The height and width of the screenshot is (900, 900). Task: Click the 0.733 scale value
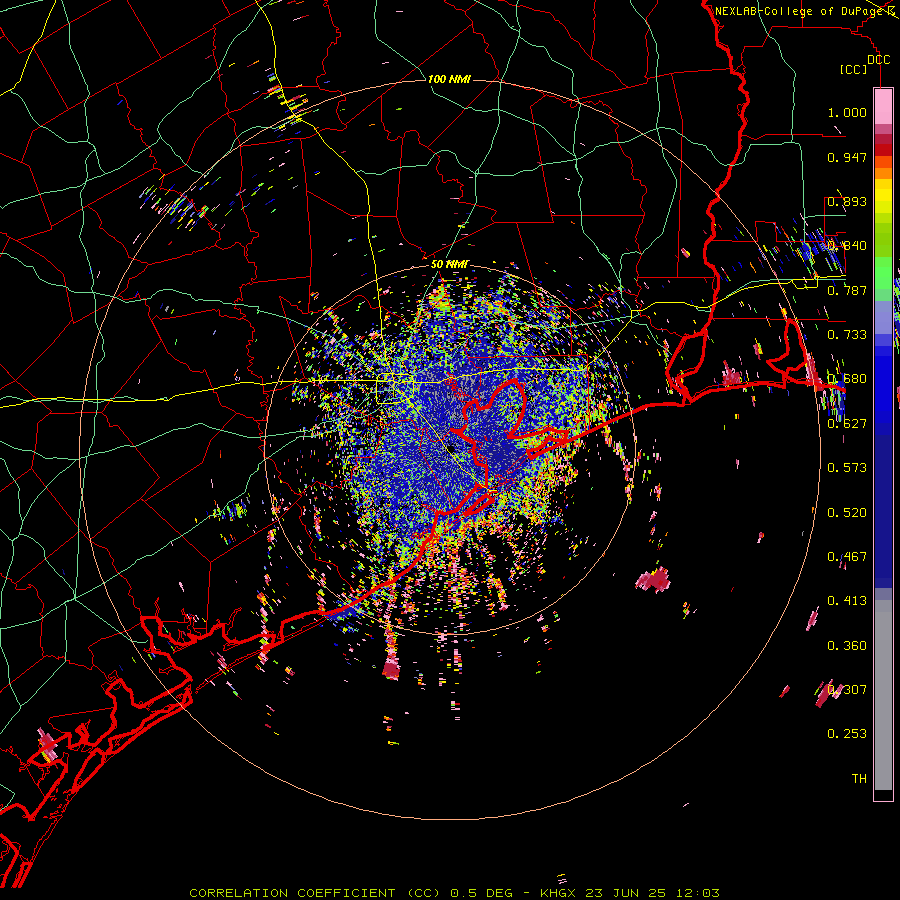coord(847,335)
